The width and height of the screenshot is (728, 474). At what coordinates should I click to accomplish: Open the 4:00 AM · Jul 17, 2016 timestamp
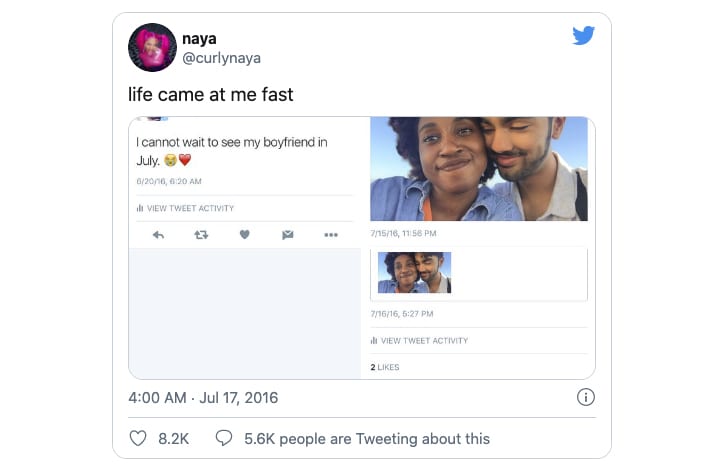tap(203, 398)
